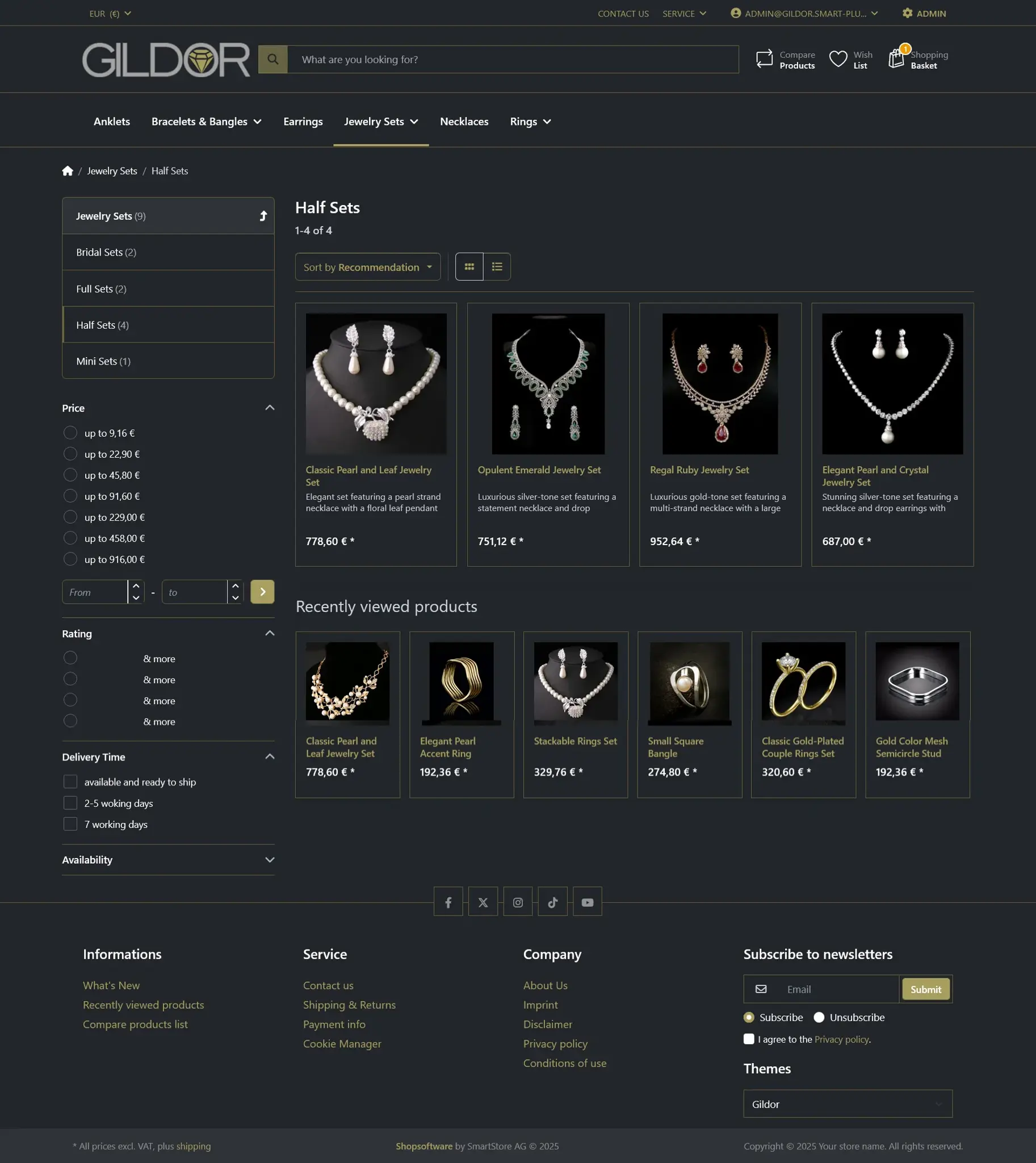Open Jewelry Sets breadcrumb link

click(112, 171)
